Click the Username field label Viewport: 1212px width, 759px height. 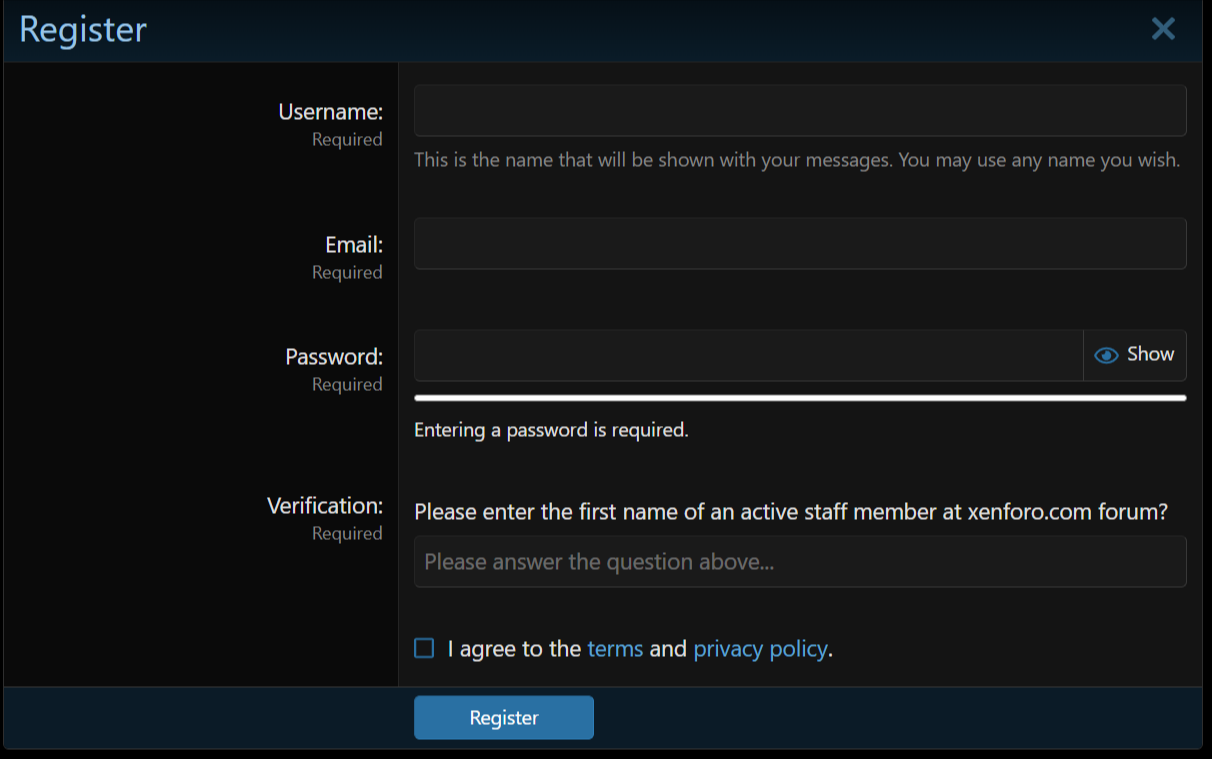[x=331, y=112]
